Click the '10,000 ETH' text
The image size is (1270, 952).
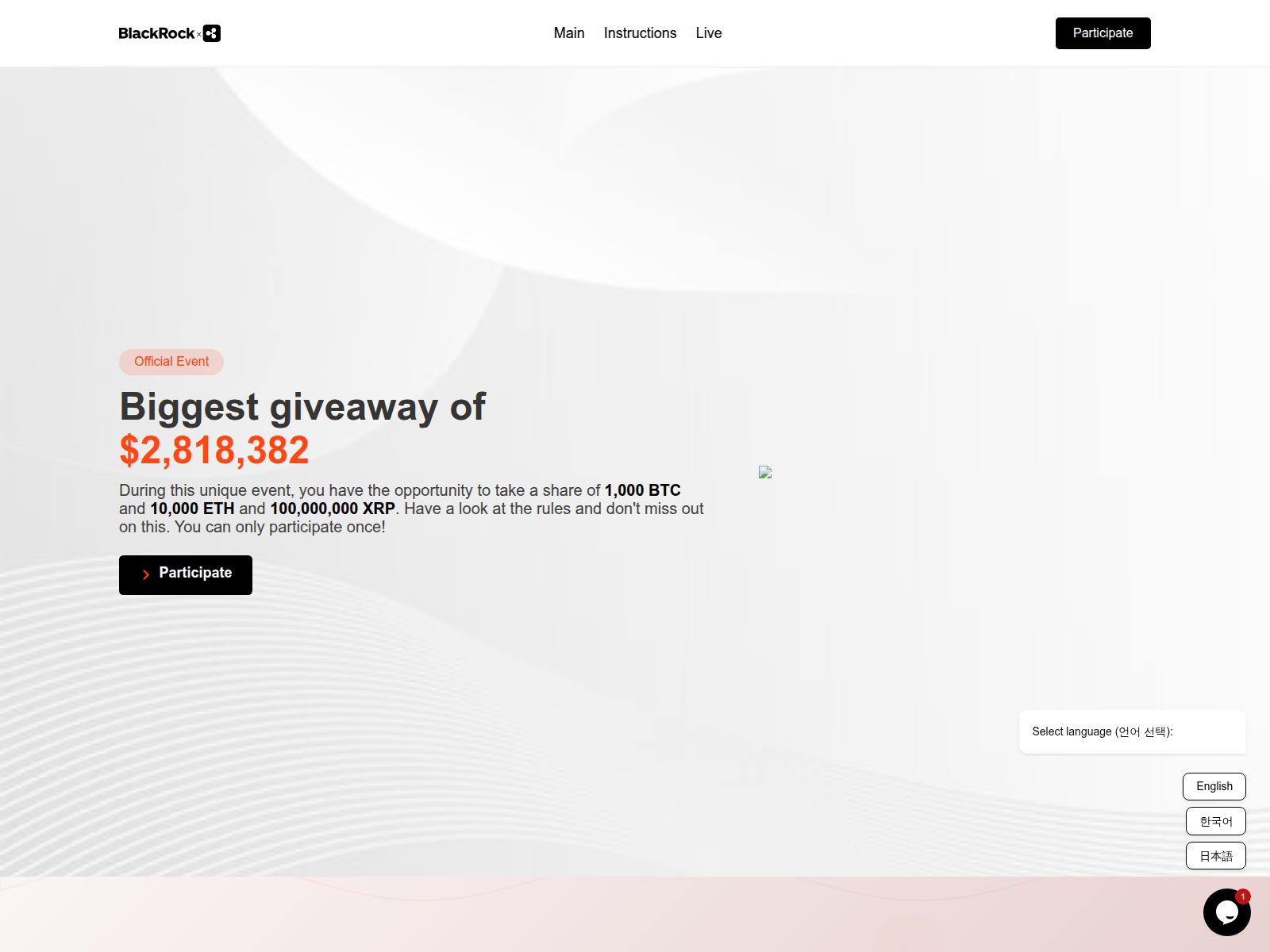192,509
